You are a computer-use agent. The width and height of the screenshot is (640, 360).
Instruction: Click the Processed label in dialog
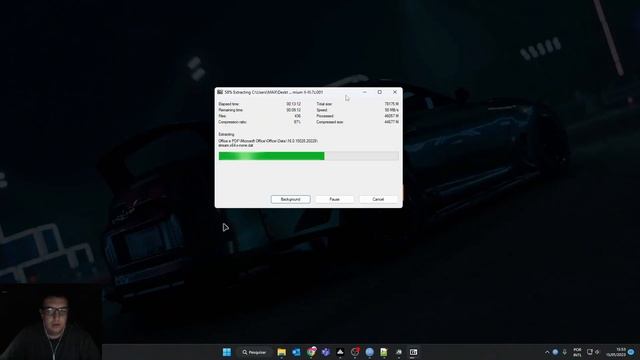tap(325, 116)
